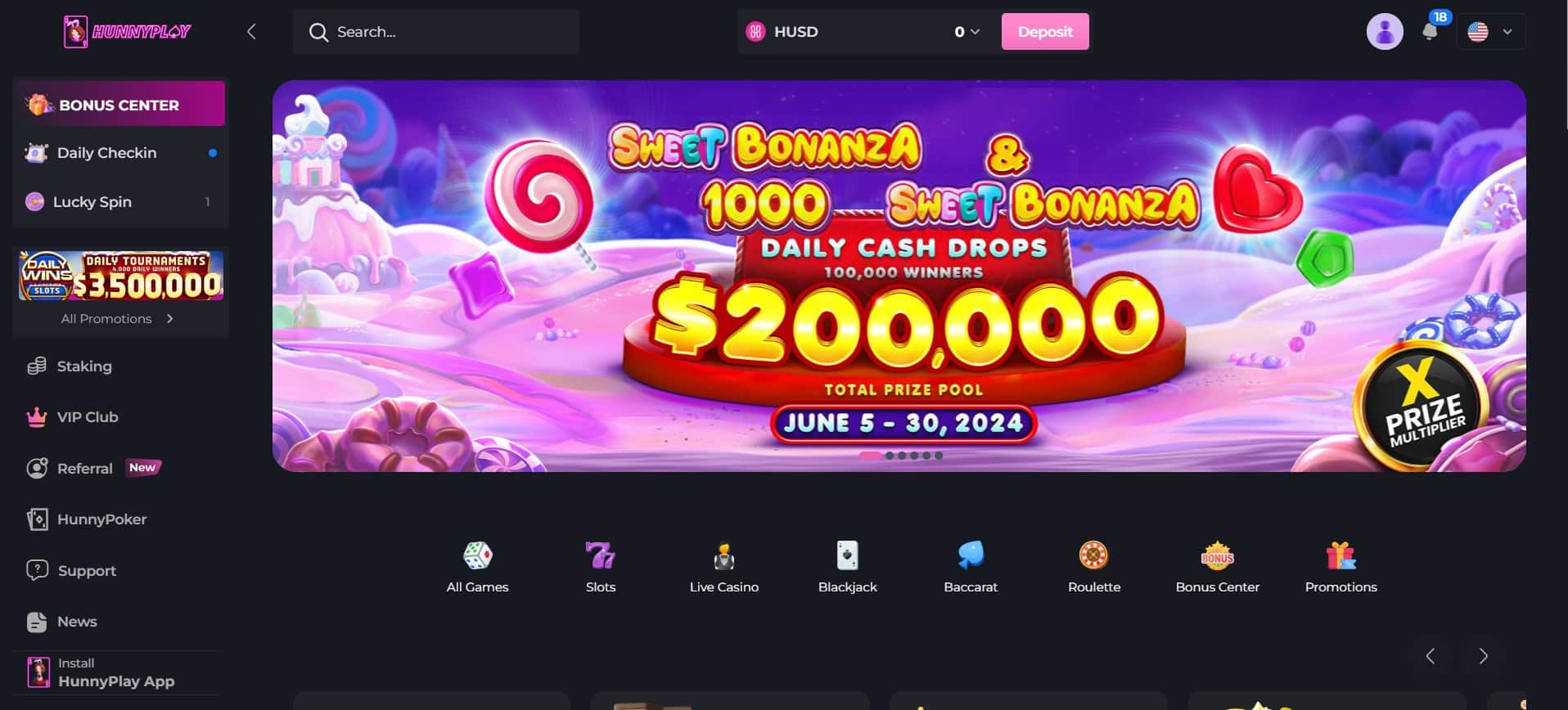Expand the language flag dropdown
The height and width of the screenshot is (710, 1568).
pyautogui.click(x=1491, y=32)
